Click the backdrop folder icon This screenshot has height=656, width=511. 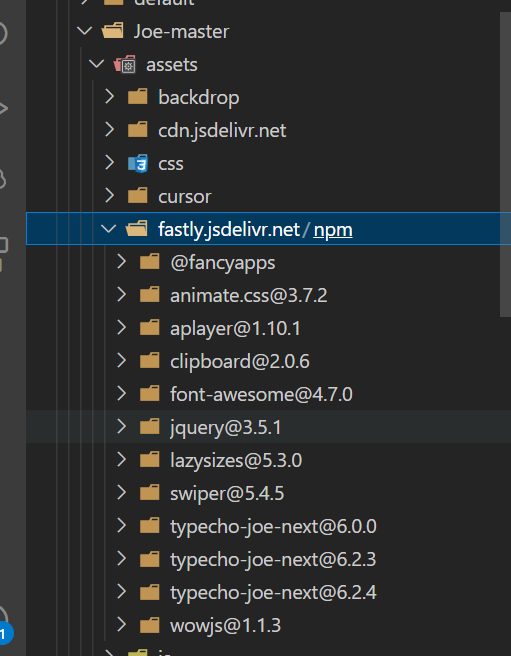(137, 97)
